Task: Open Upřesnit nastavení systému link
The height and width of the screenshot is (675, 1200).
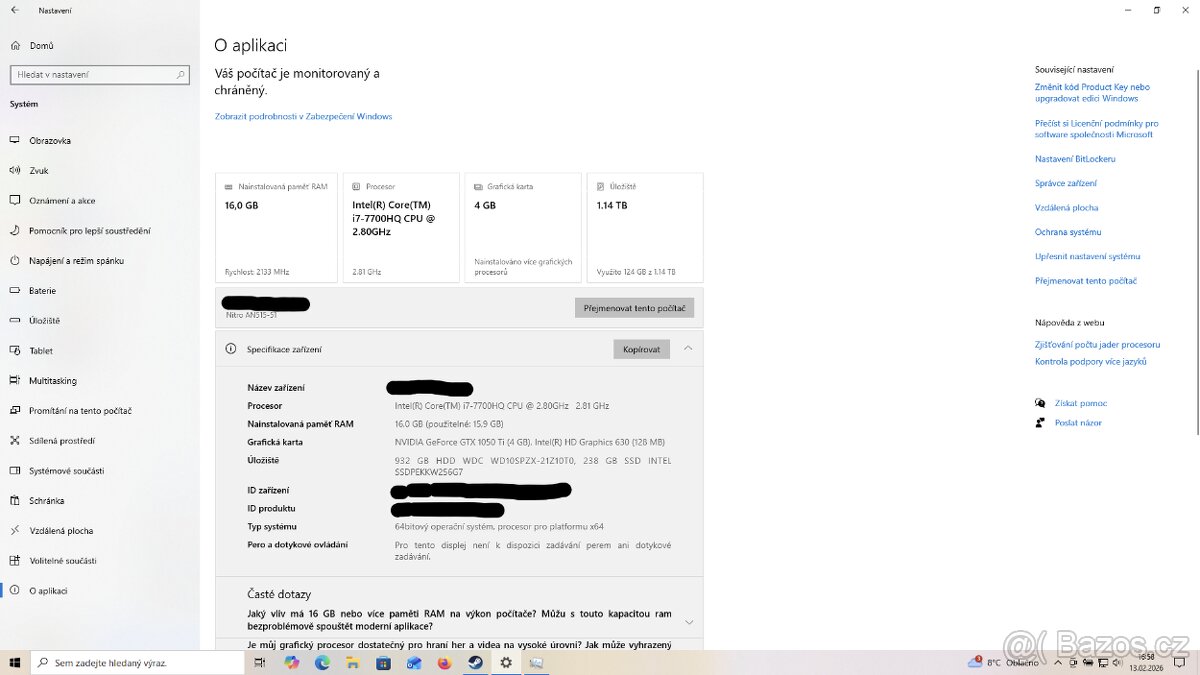Action: point(1087,256)
